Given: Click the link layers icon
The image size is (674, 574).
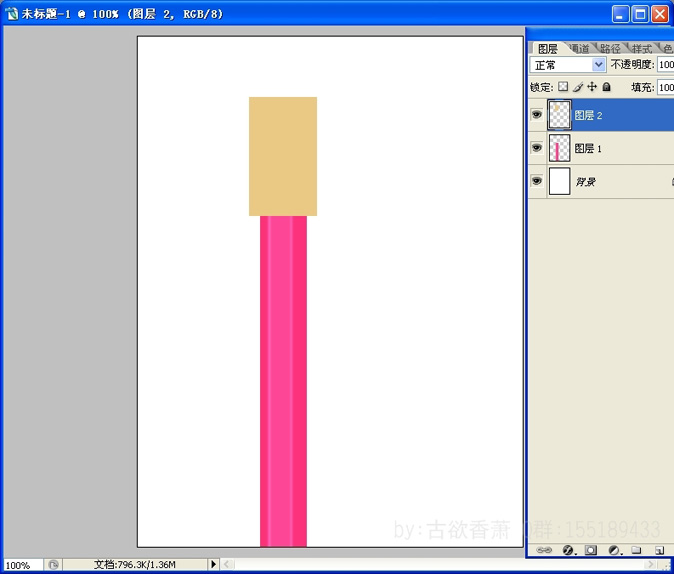Looking at the screenshot, I should point(544,550).
